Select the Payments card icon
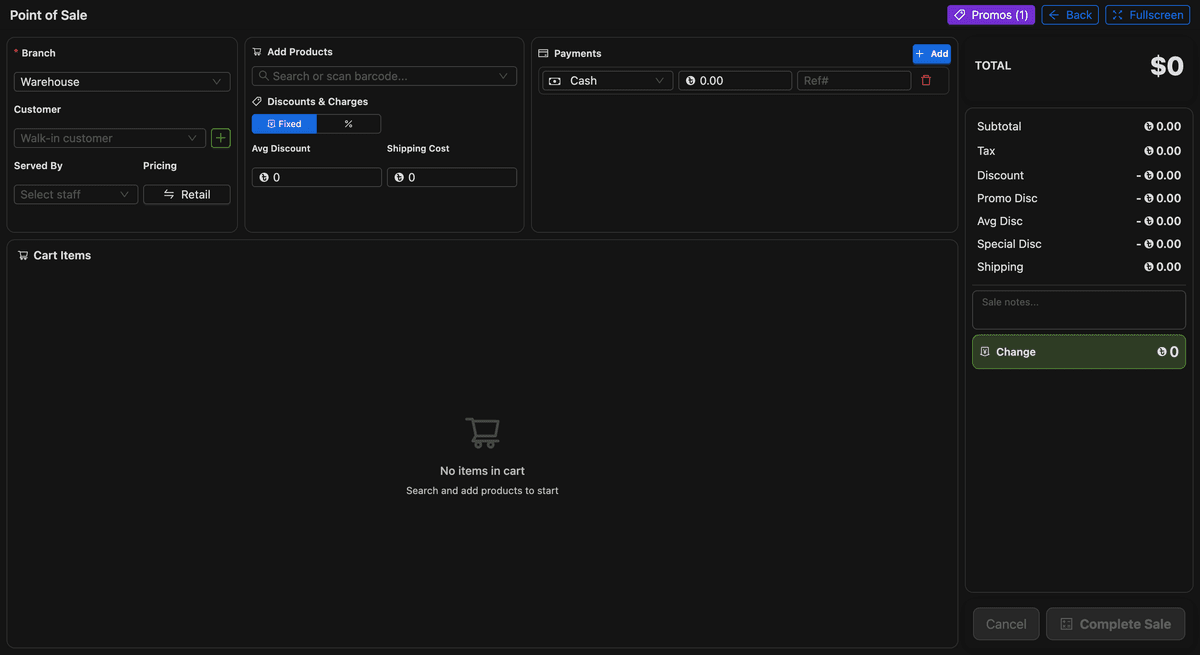 pos(543,54)
